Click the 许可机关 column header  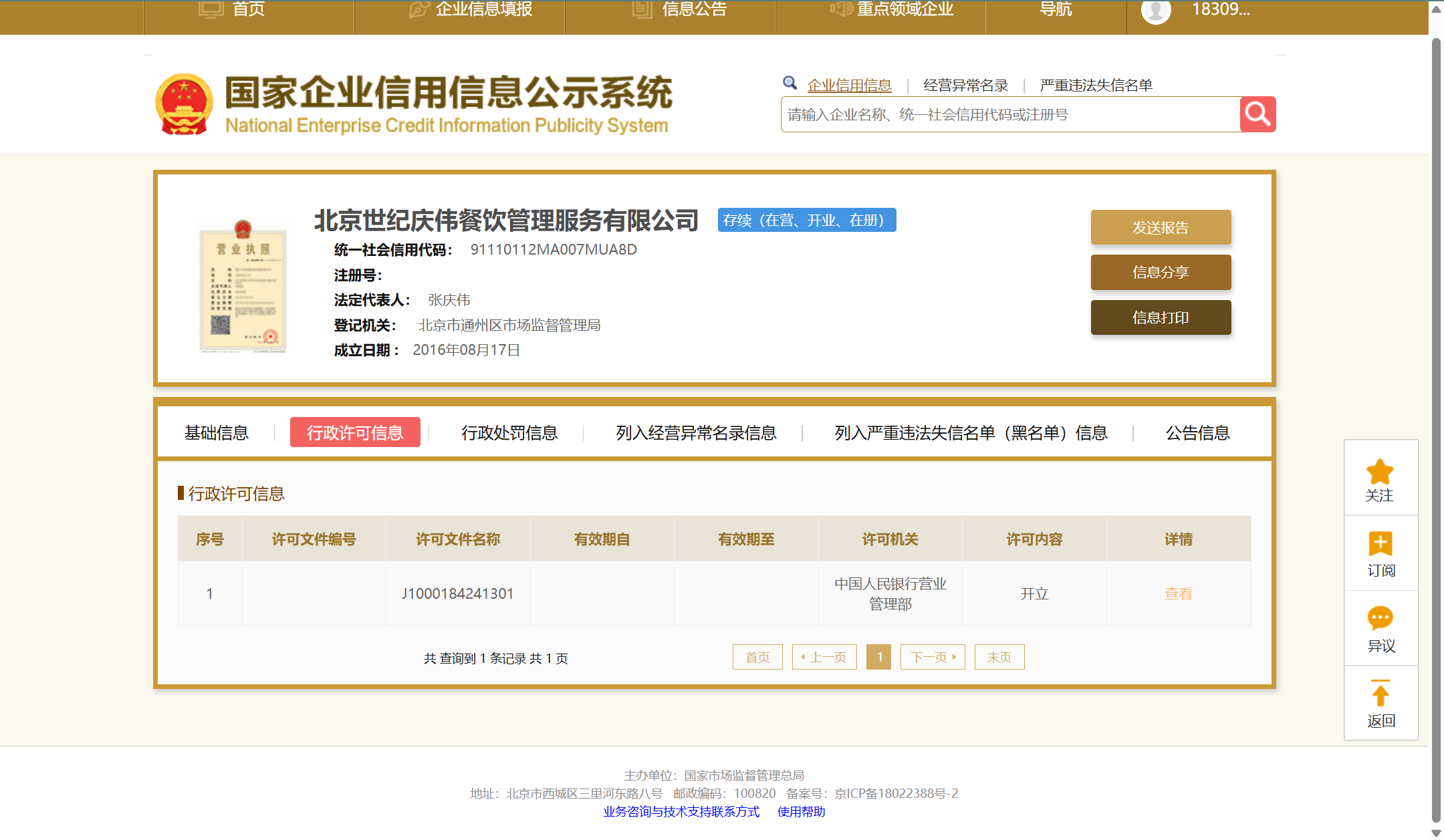click(890, 539)
